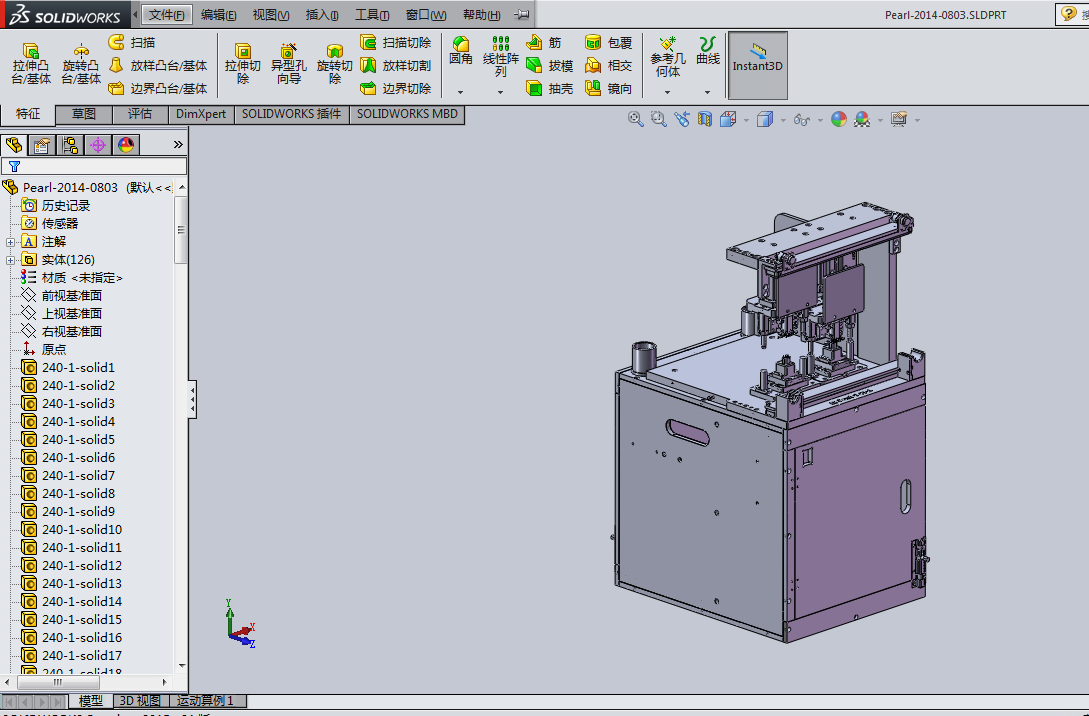Open the 异型孔向导 hole wizard
1089x716 pixels.
tap(288, 63)
